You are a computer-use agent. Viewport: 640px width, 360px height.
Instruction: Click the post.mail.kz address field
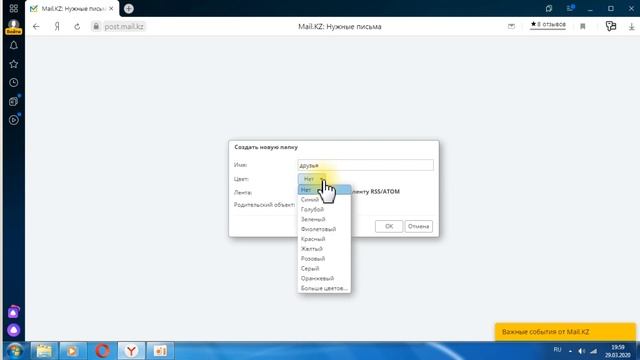coord(124,27)
